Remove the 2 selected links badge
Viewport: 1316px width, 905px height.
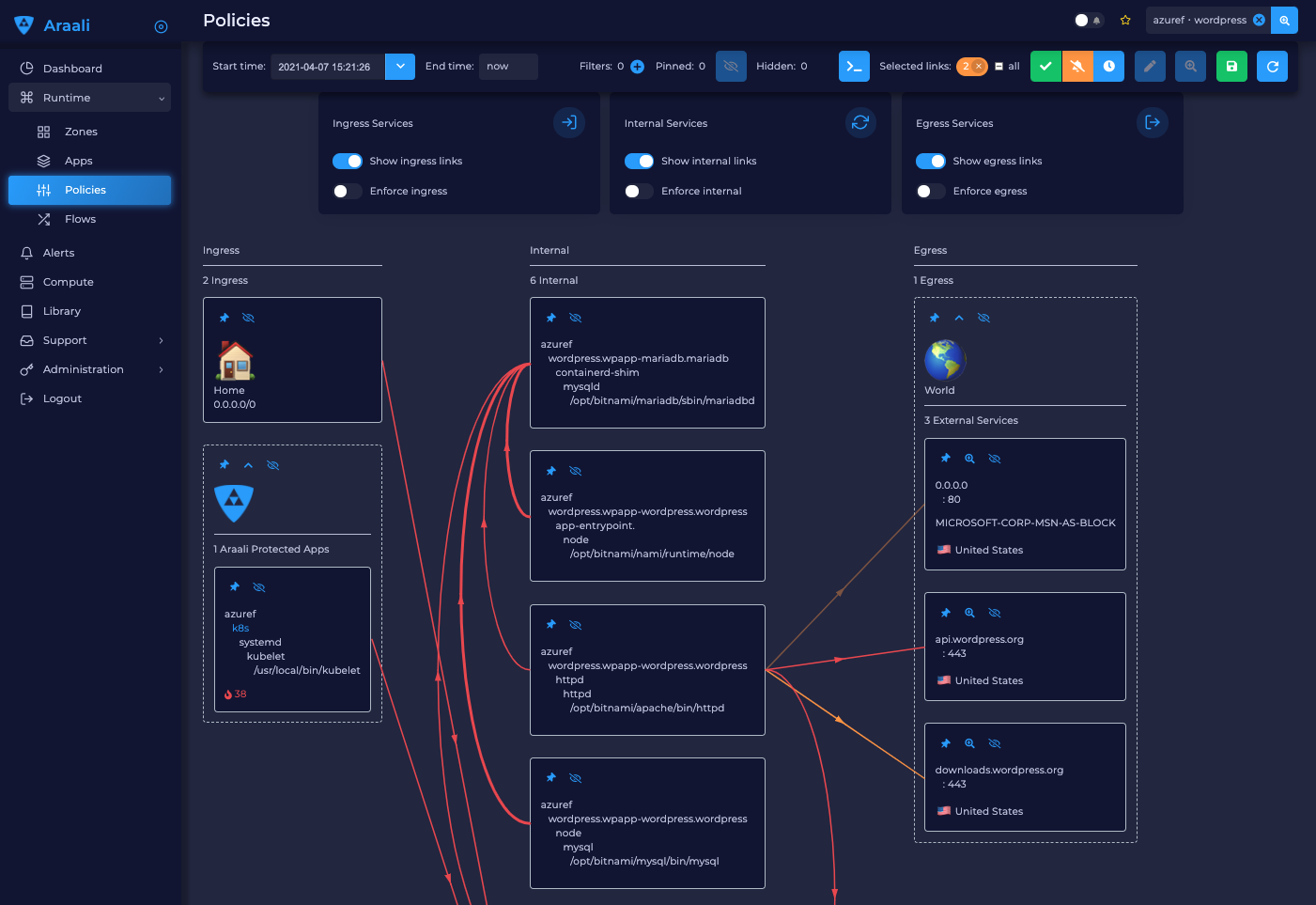click(979, 67)
